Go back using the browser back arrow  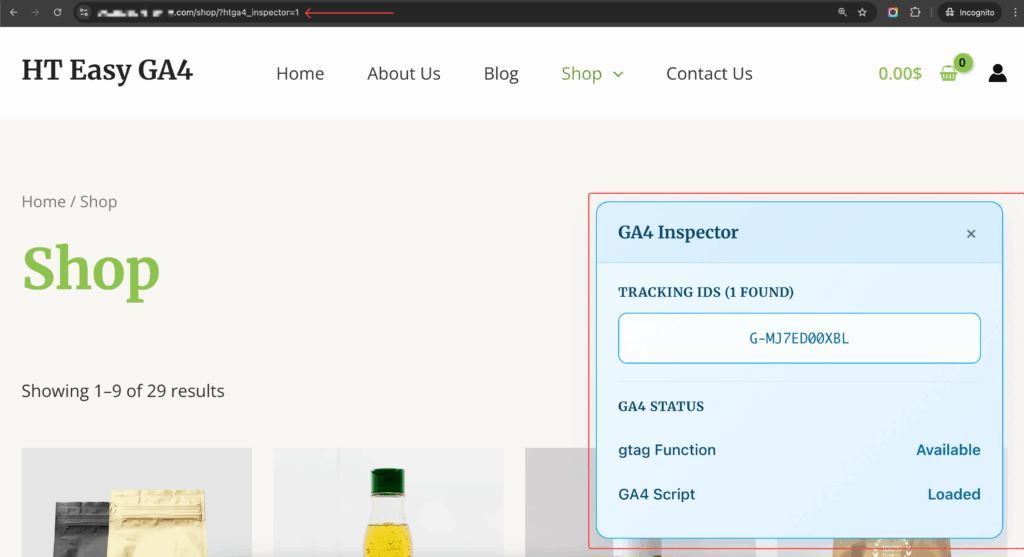tap(13, 12)
